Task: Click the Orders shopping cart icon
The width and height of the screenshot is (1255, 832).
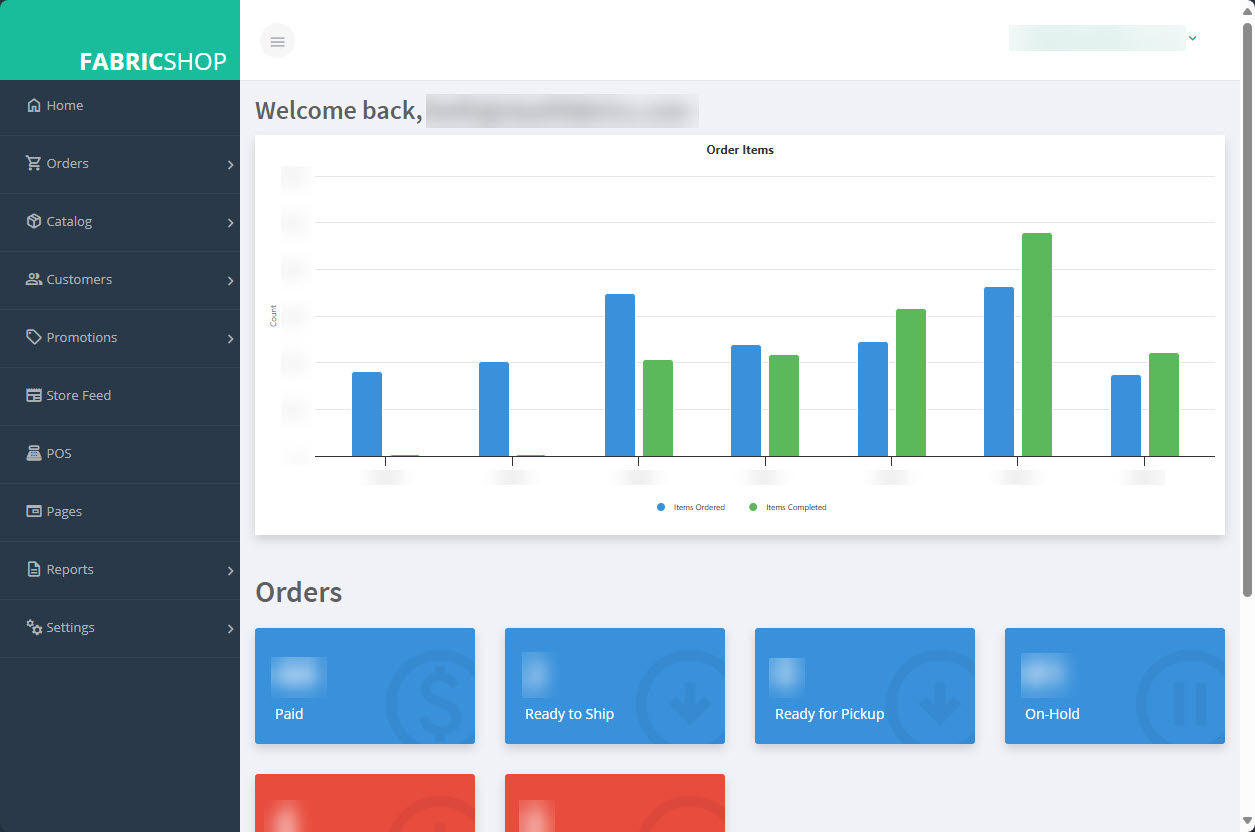Action: point(34,163)
